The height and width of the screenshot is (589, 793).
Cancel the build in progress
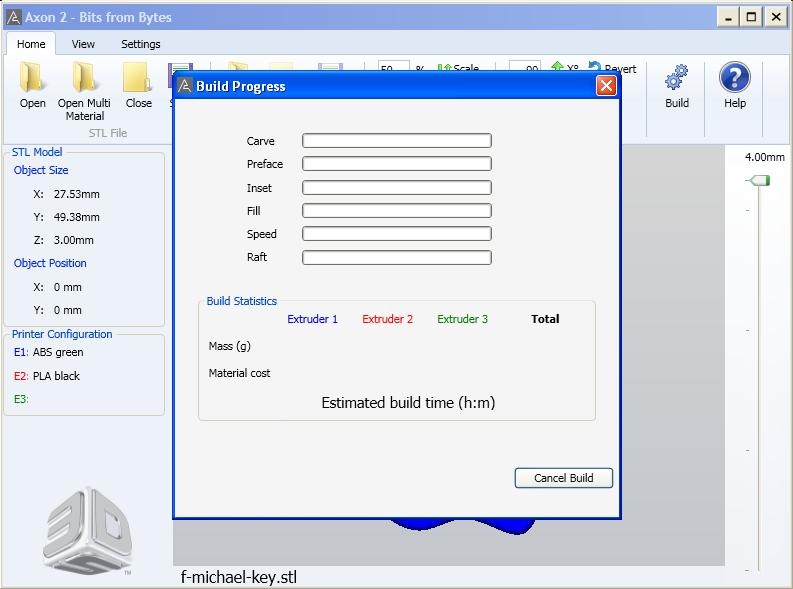[x=563, y=478]
